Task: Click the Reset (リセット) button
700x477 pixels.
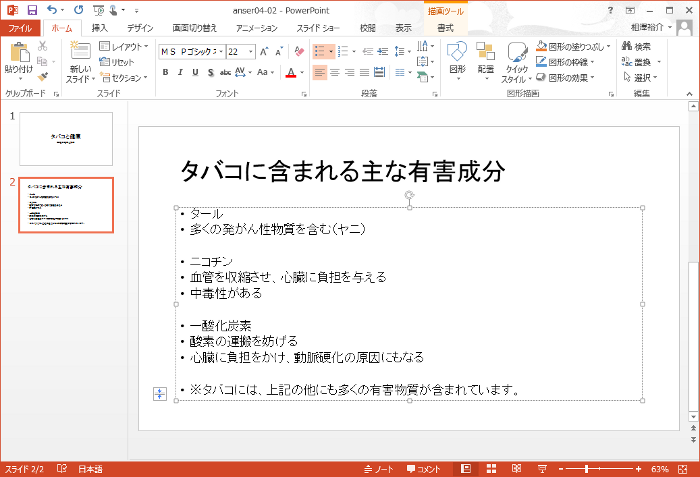Action: (117, 62)
